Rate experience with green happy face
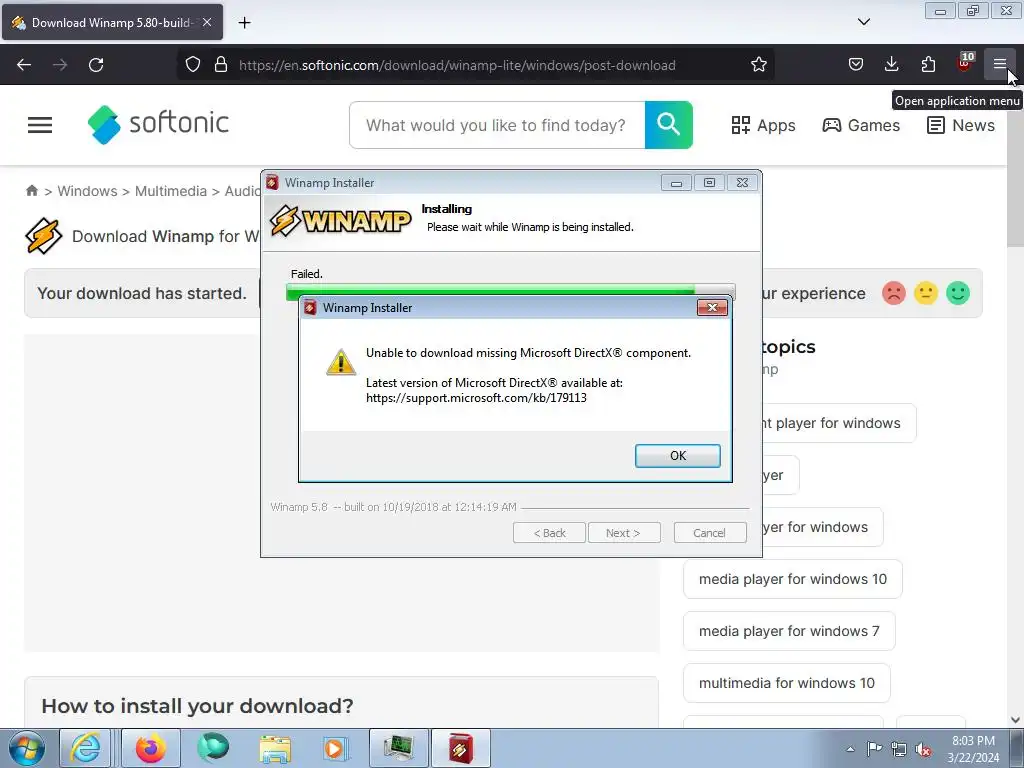This screenshot has width=1024, height=768. pyautogui.click(x=957, y=293)
